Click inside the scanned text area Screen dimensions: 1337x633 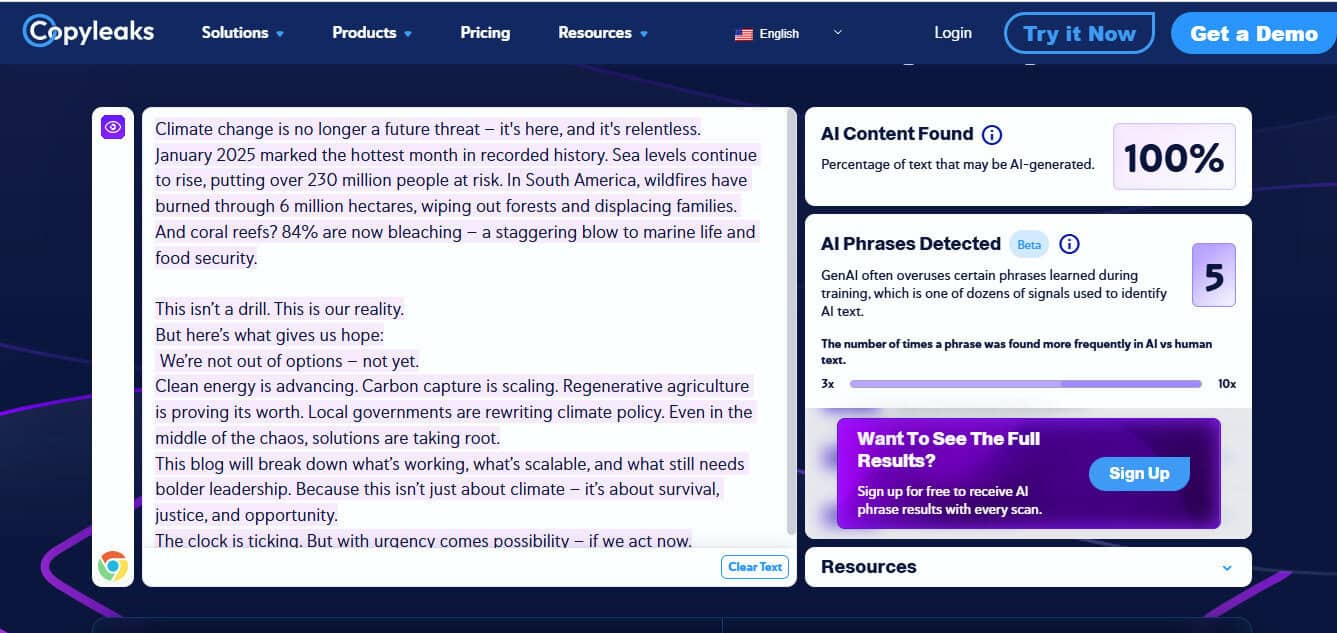465,330
